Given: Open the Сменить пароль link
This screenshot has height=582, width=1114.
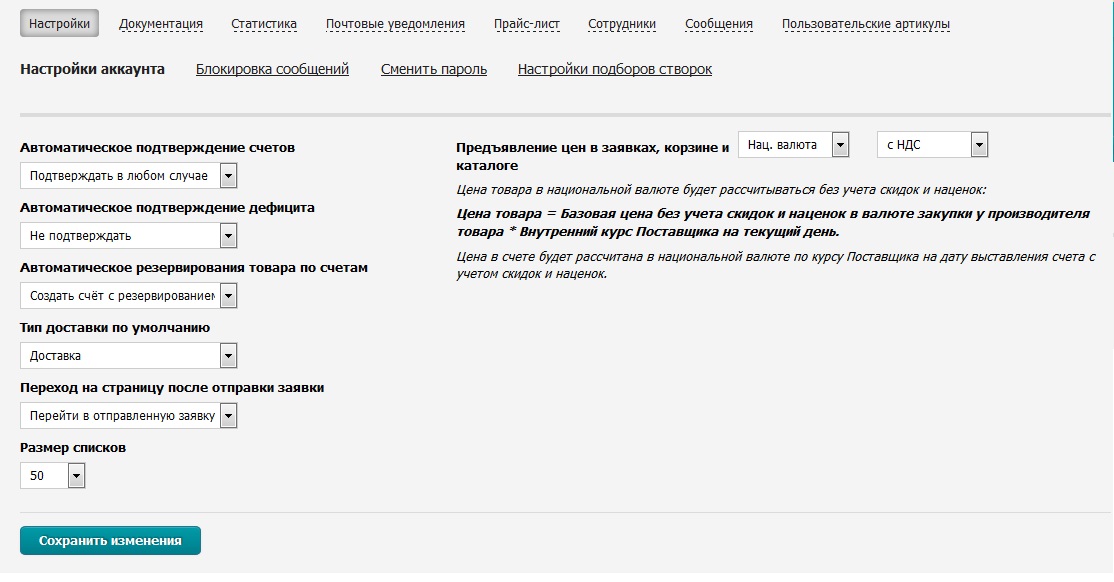Looking at the screenshot, I should pos(433,69).
